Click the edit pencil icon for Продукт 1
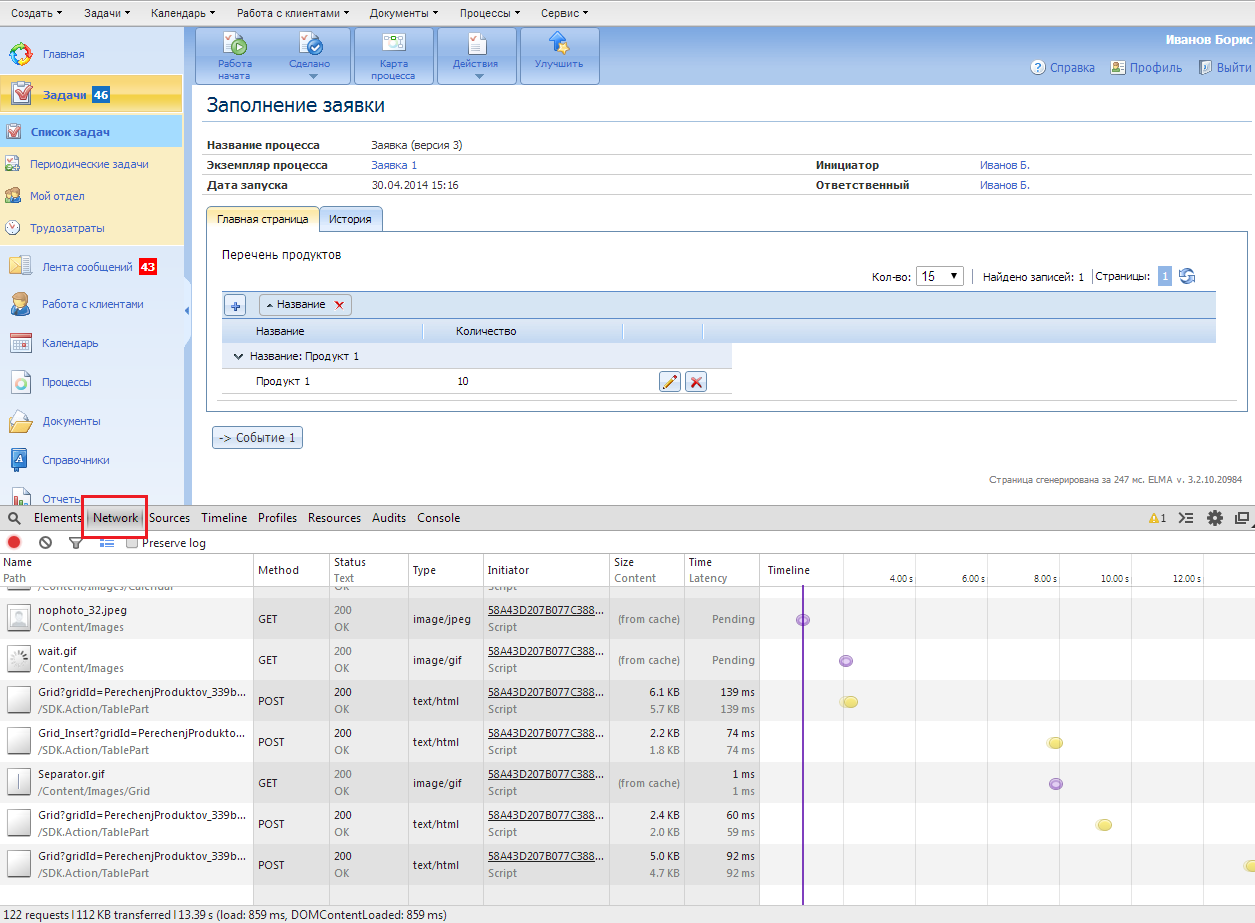The width and height of the screenshot is (1255, 923). [670, 381]
